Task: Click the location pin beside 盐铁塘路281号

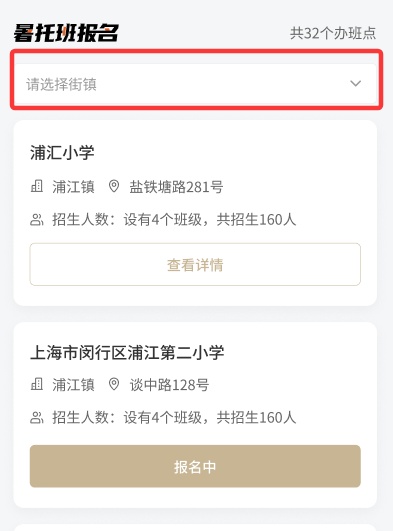Action: pos(114,186)
